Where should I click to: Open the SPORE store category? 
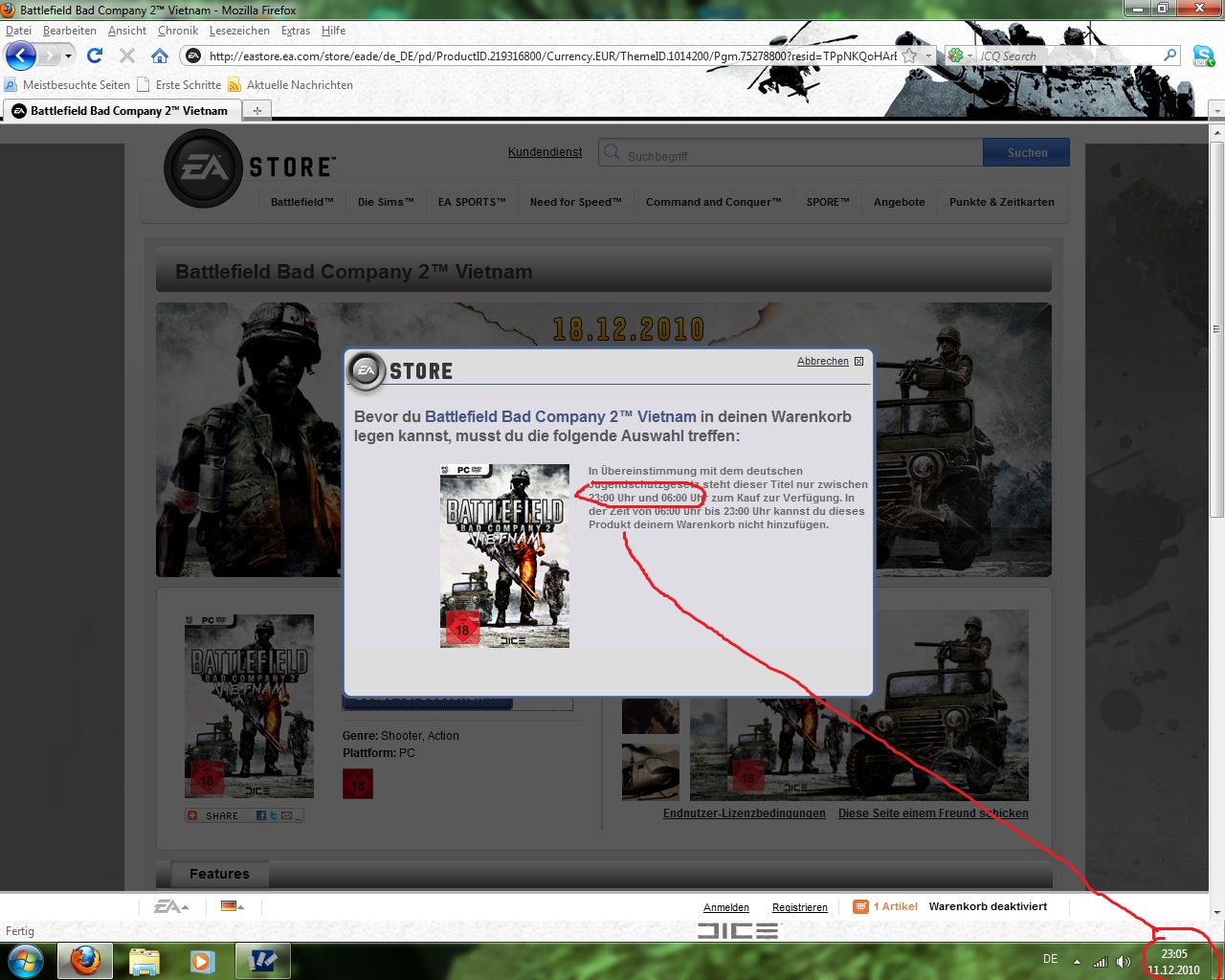828,202
